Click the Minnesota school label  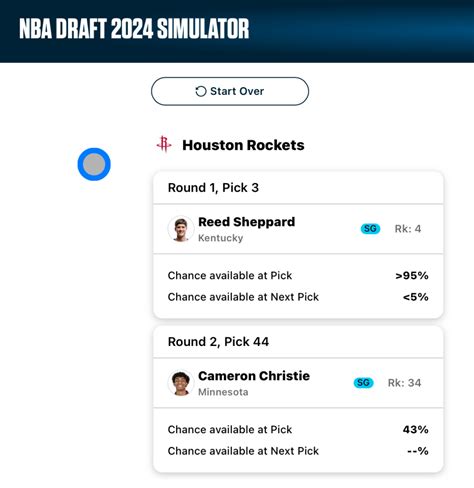pyautogui.click(x=223, y=392)
